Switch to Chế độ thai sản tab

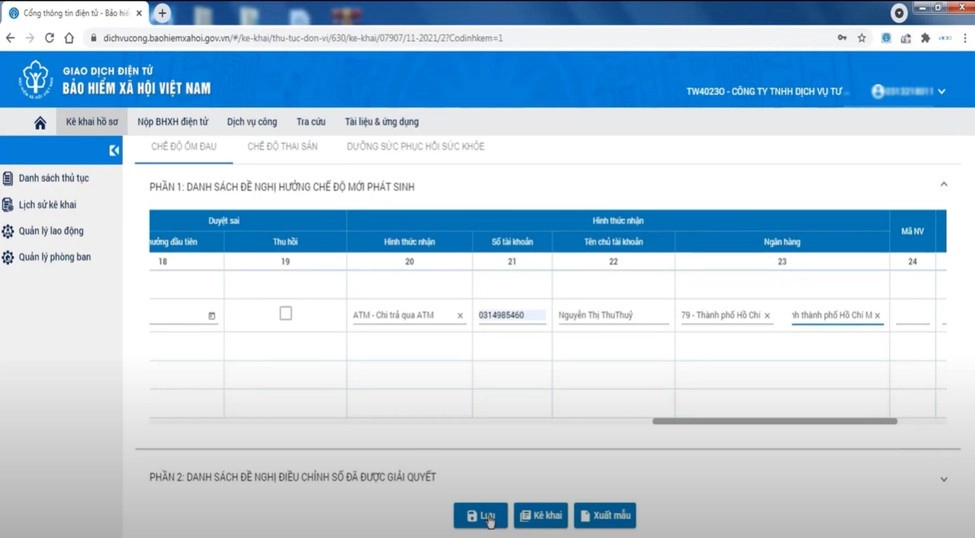pyautogui.click(x=281, y=146)
